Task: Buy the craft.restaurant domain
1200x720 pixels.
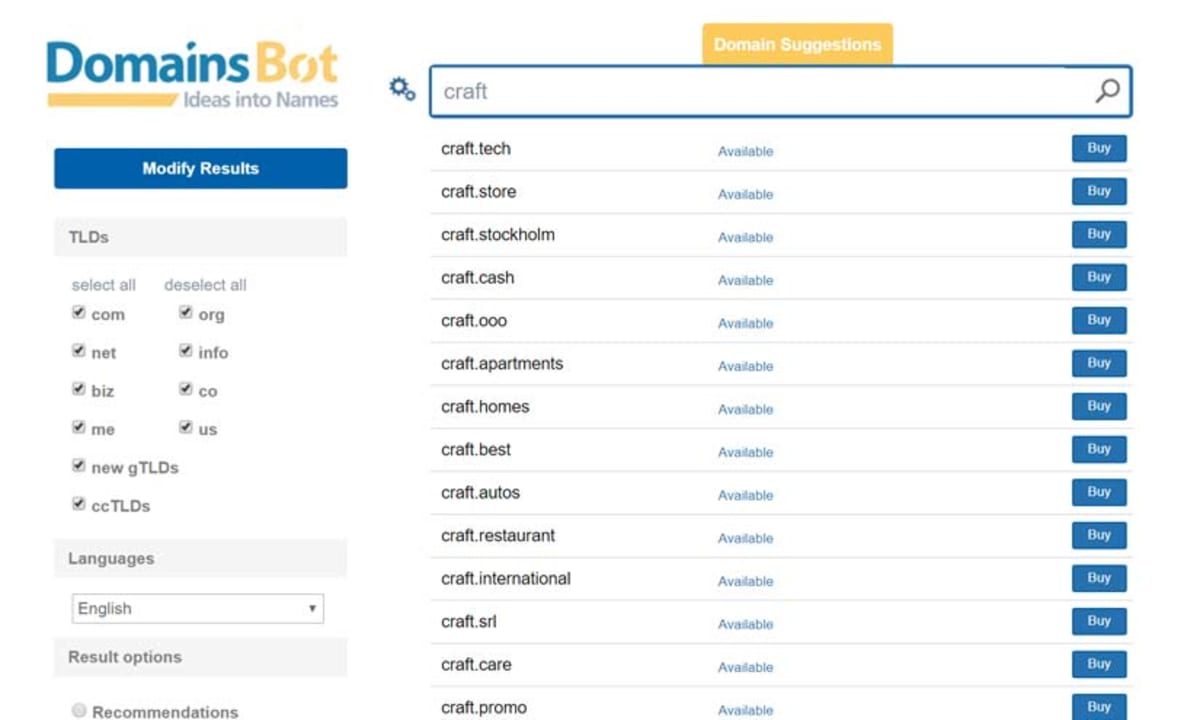Action: coord(1099,535)
